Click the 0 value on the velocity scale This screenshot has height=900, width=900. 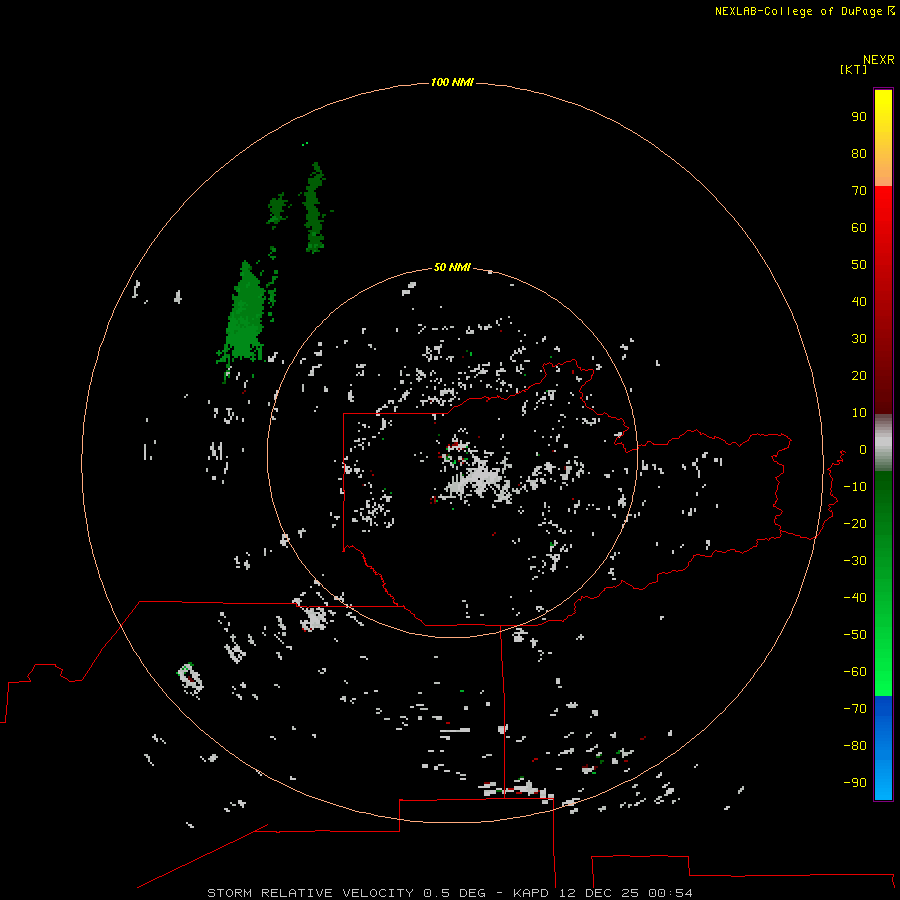coord(863,449)
